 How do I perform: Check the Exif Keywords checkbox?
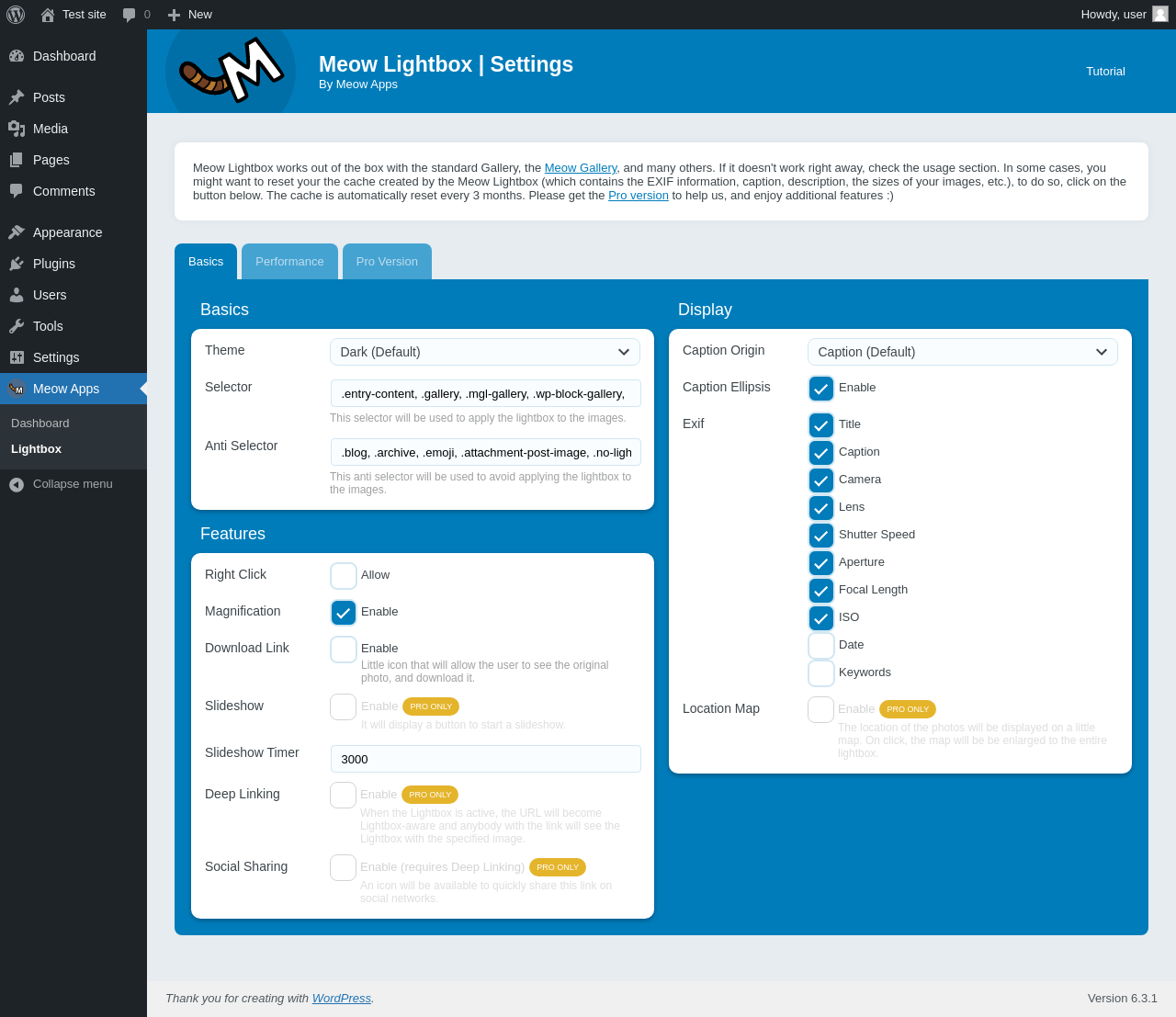[821, 673]
